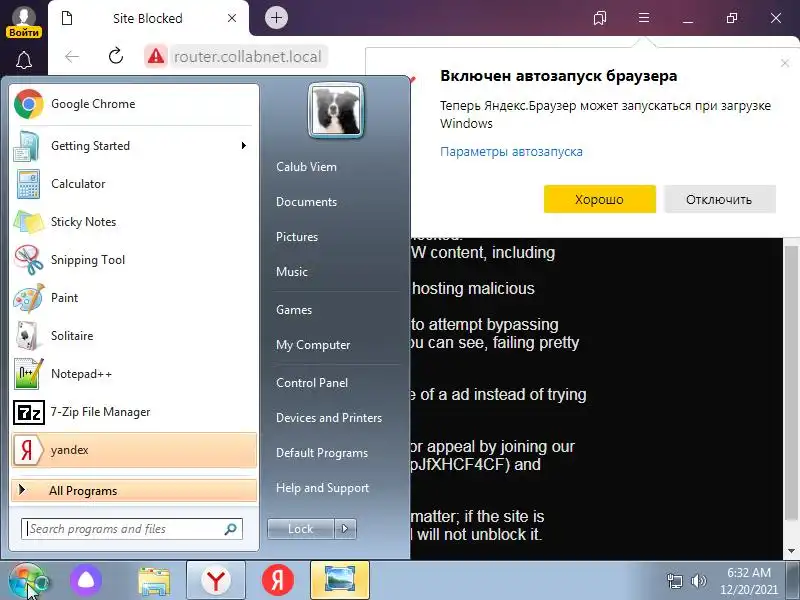Select the Site Blocked tab
The height and width of the screenshot is (600, 800).
pos(148,19)
